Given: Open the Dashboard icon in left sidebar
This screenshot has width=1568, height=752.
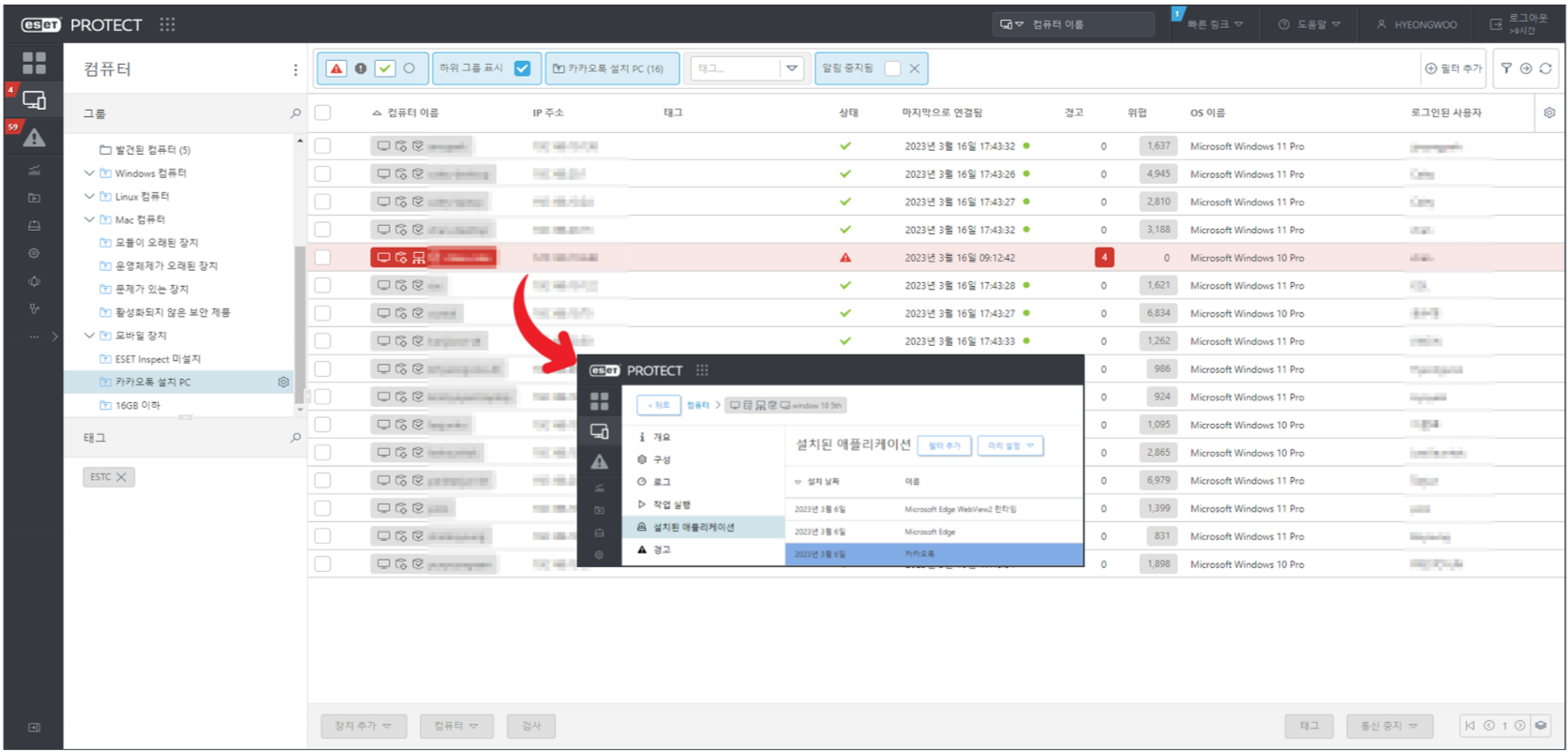Looking at the screenshot, I should (34, 63).
